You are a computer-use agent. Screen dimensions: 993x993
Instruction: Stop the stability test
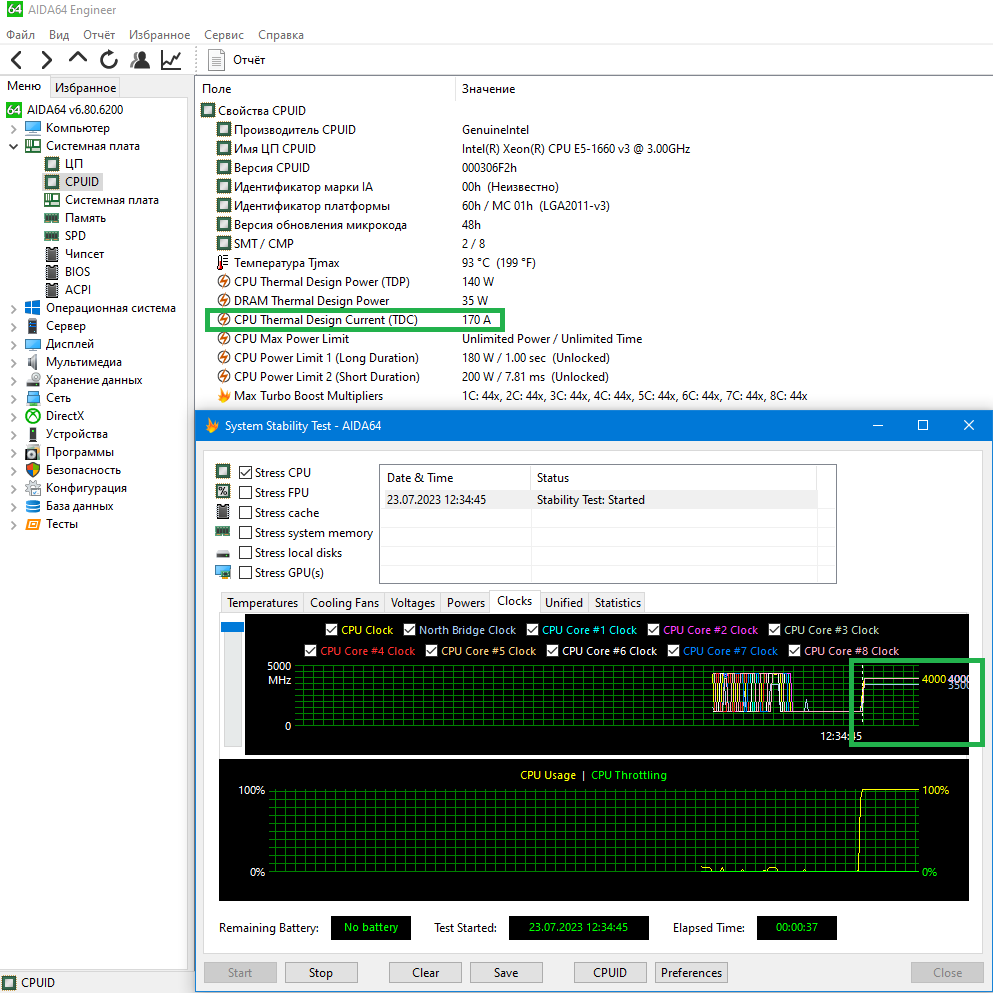(x=320, y=972)
